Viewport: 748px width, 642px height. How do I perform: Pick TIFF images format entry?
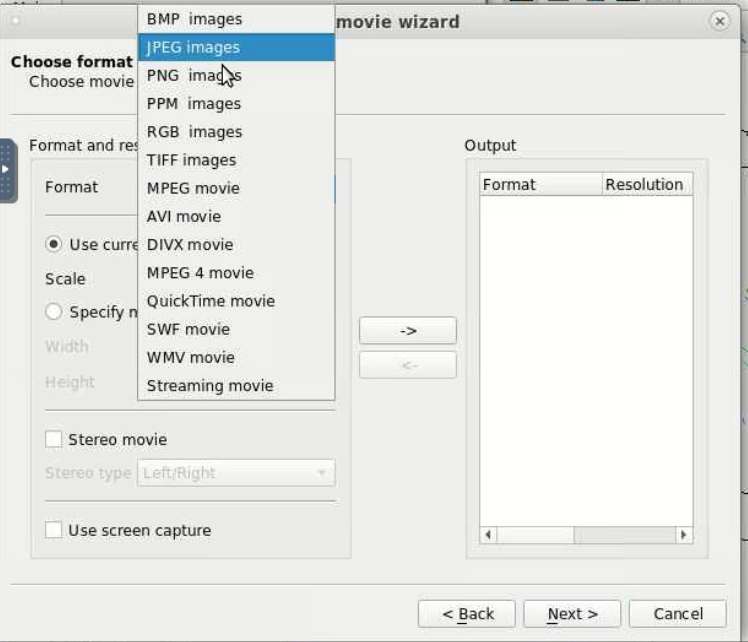(x=236, y=160)
